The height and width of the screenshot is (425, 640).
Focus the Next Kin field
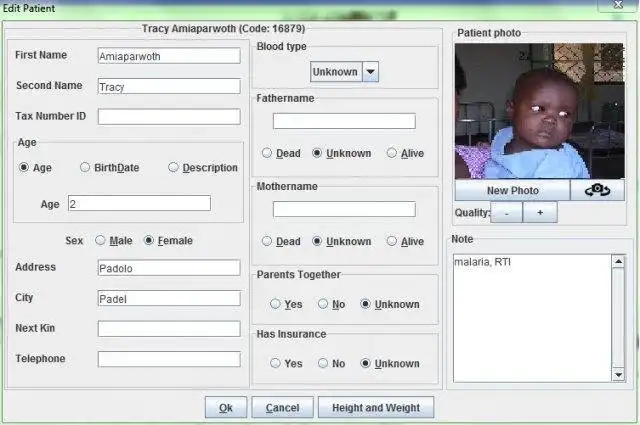coord(169,329)
